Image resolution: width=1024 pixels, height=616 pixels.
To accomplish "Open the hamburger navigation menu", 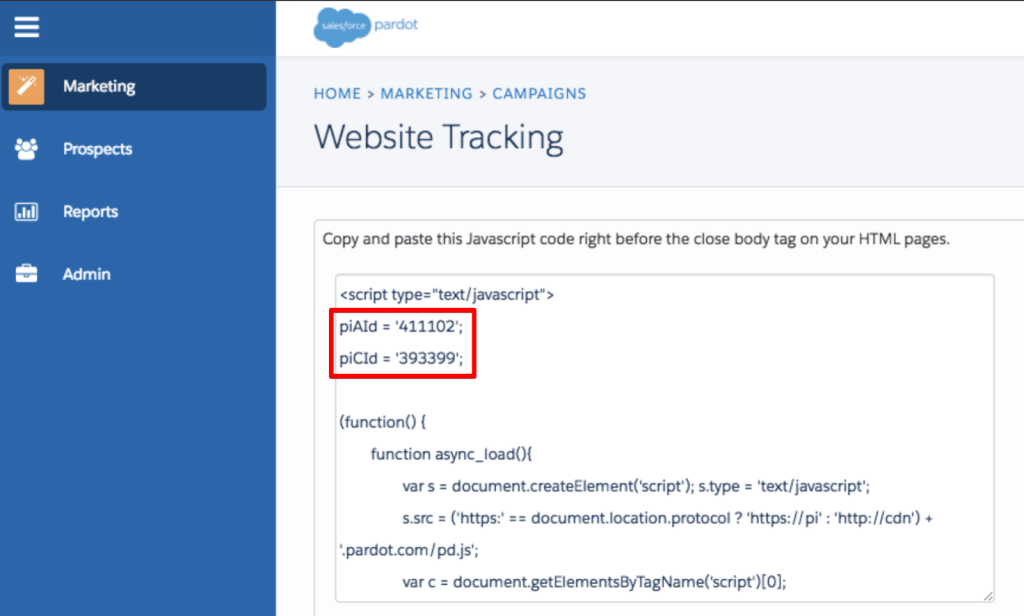I will (x=26, y=27).
